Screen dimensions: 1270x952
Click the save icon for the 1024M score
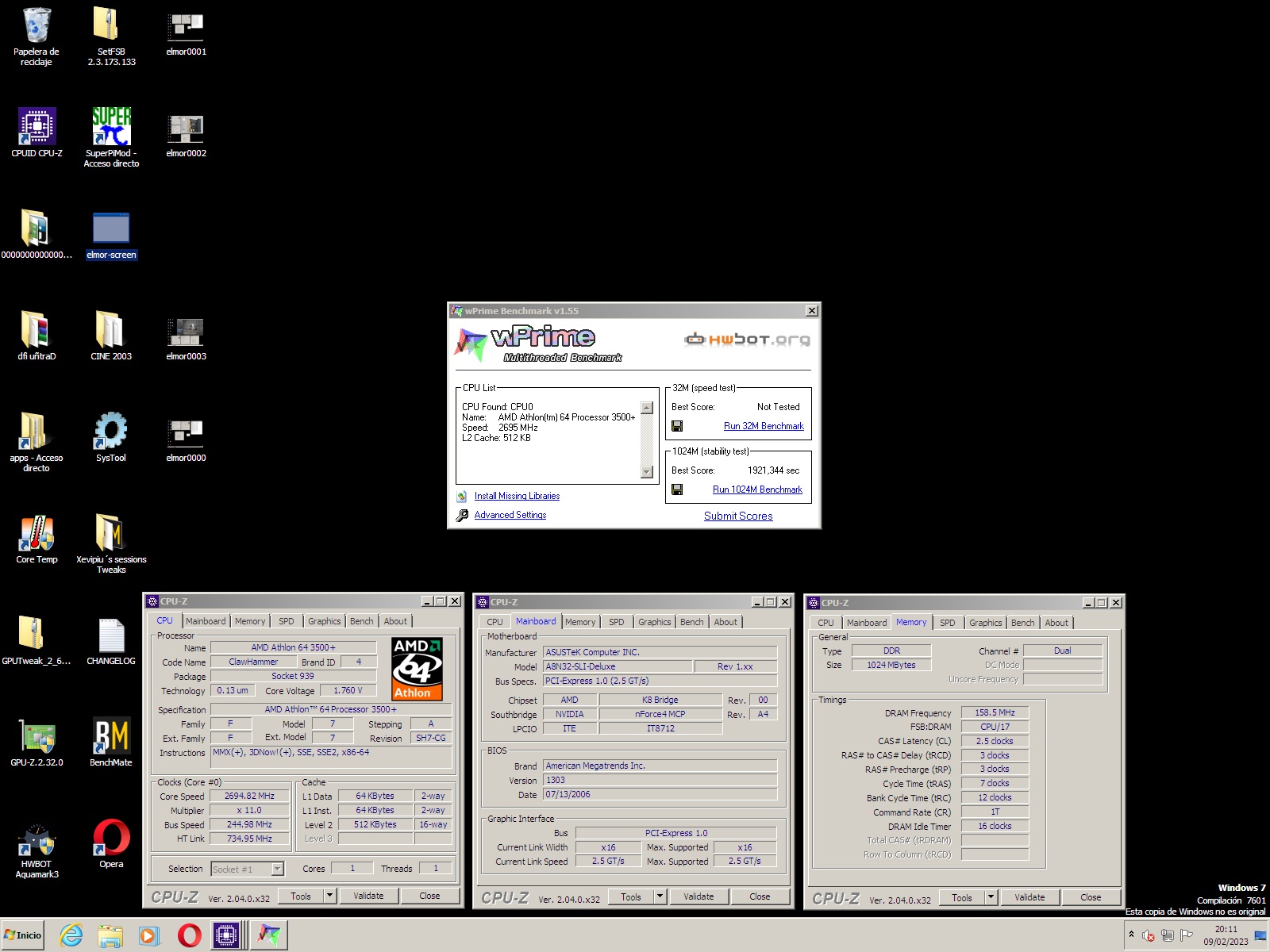point(677,489)
